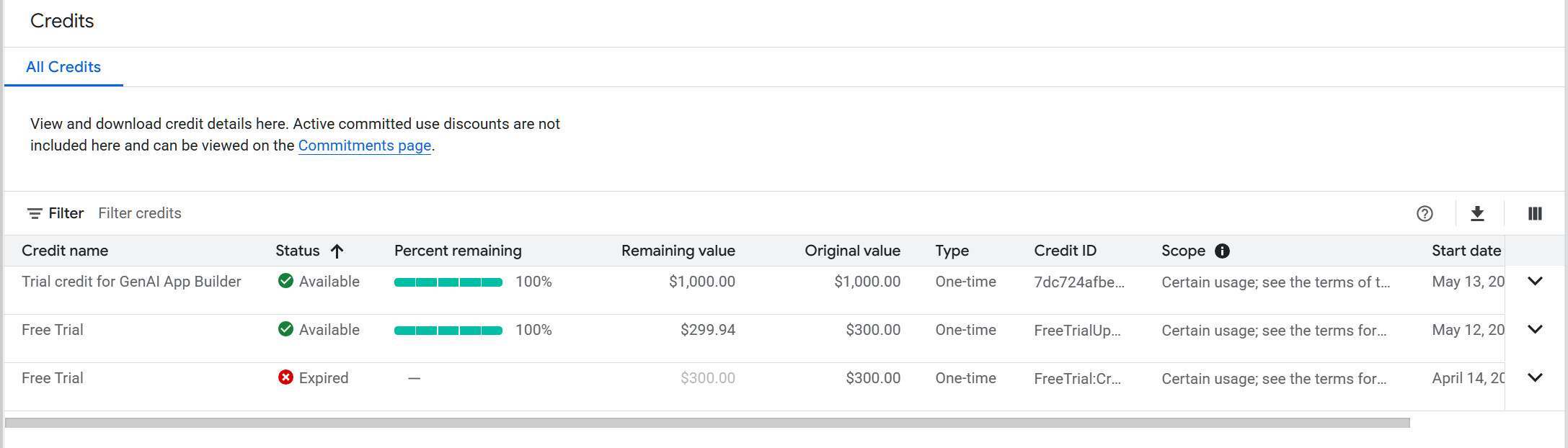Click the Start date column header
This screenshot has width=1568, height=448.
point(1466,251)
